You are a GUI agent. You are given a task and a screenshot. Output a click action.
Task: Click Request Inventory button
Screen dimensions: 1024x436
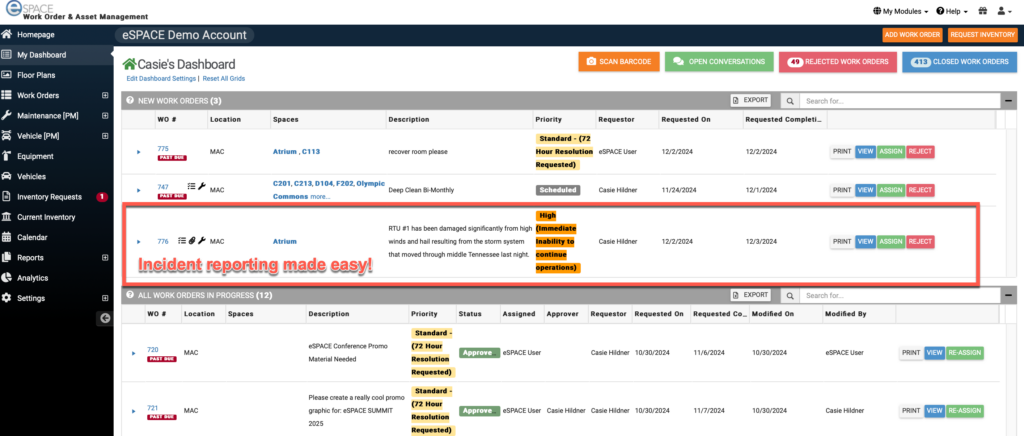coord(982,35)
